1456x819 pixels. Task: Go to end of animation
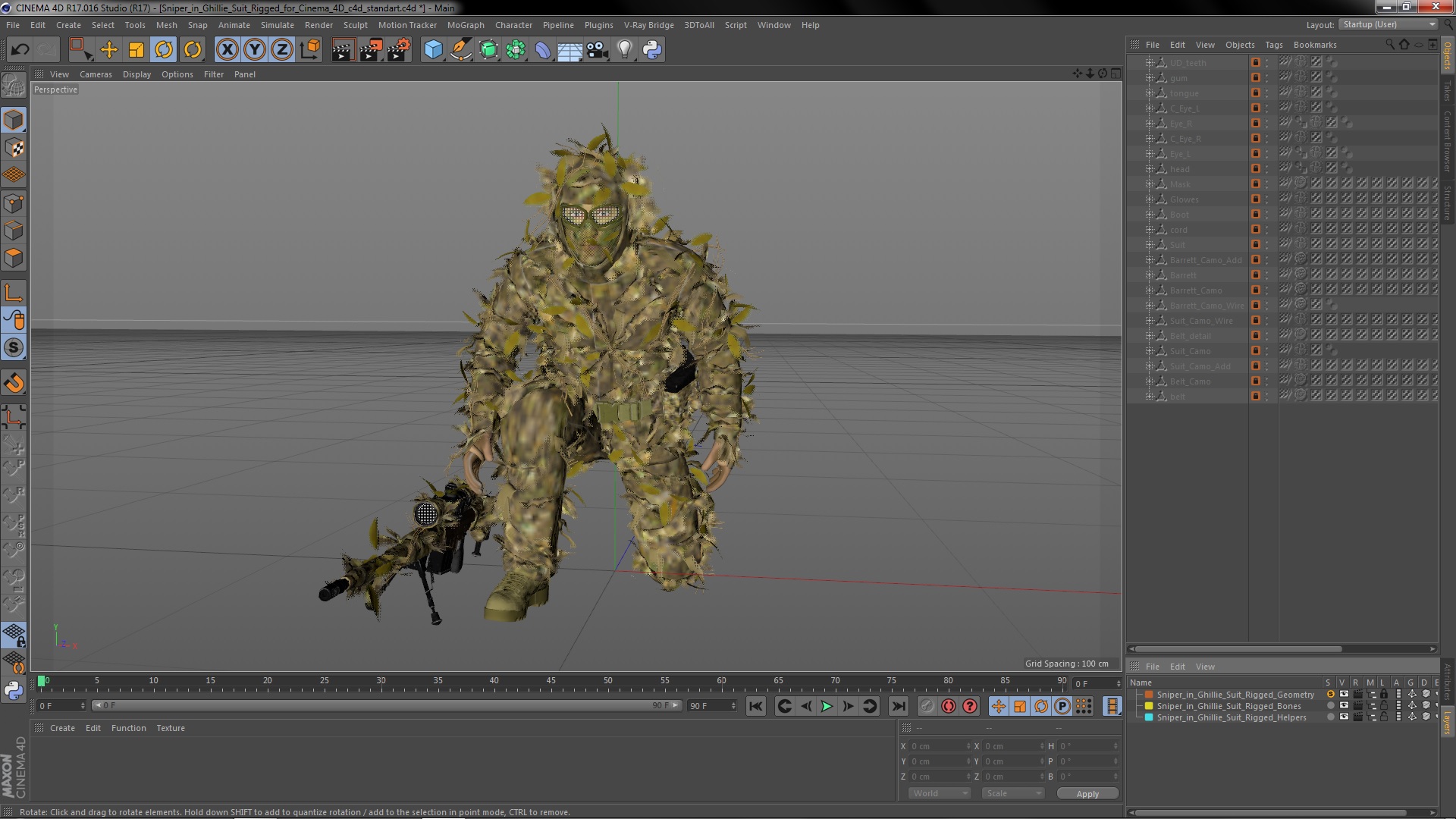coord(899,706)
